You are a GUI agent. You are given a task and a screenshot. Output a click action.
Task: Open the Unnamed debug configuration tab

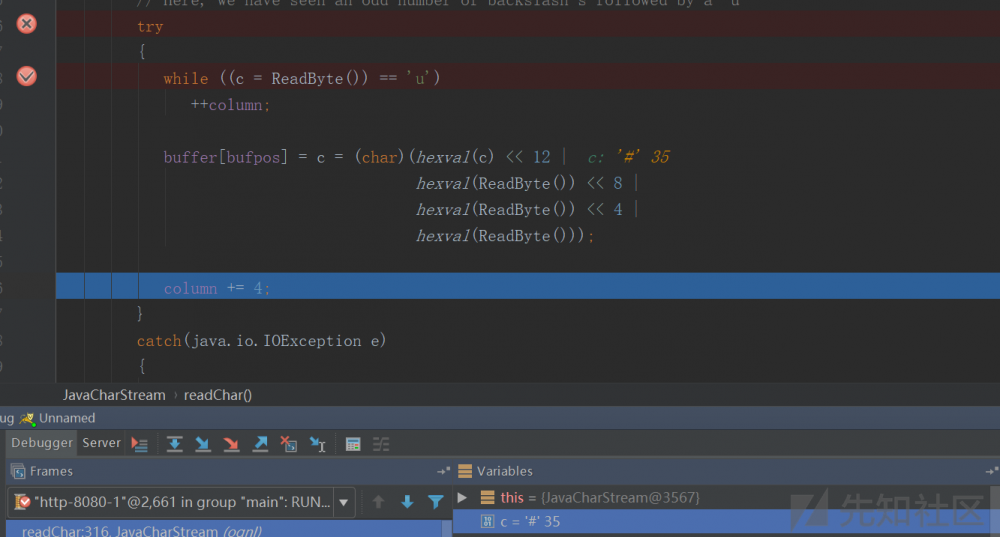click(58, 418)
